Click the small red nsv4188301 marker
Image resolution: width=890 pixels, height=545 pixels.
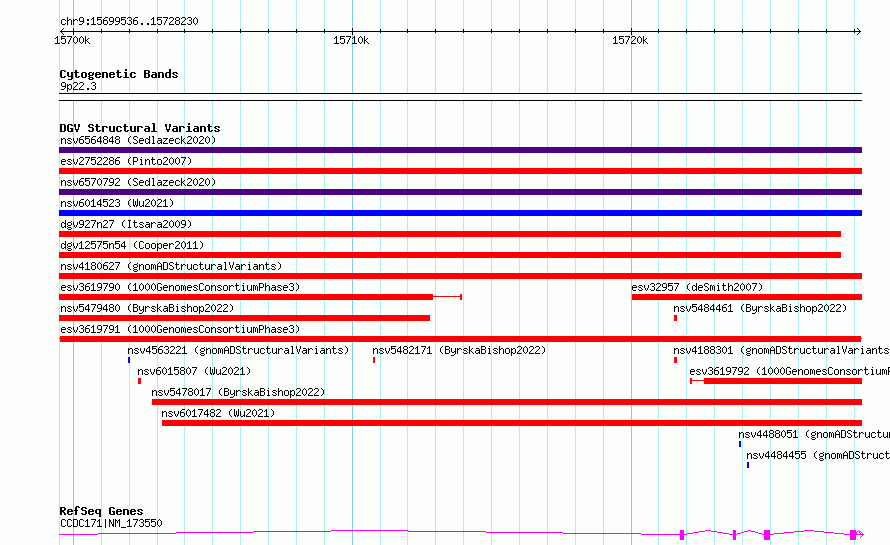(x=675, y=360)
